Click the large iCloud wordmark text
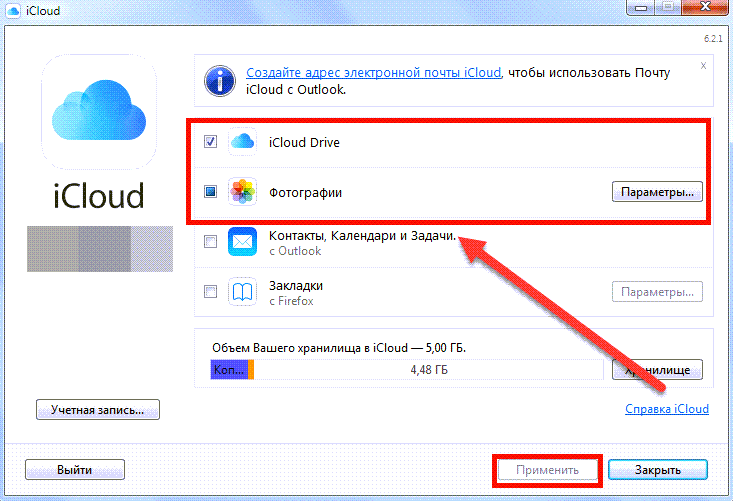The width and height of the screenshot is (734, 501). (x=98, y=196)
